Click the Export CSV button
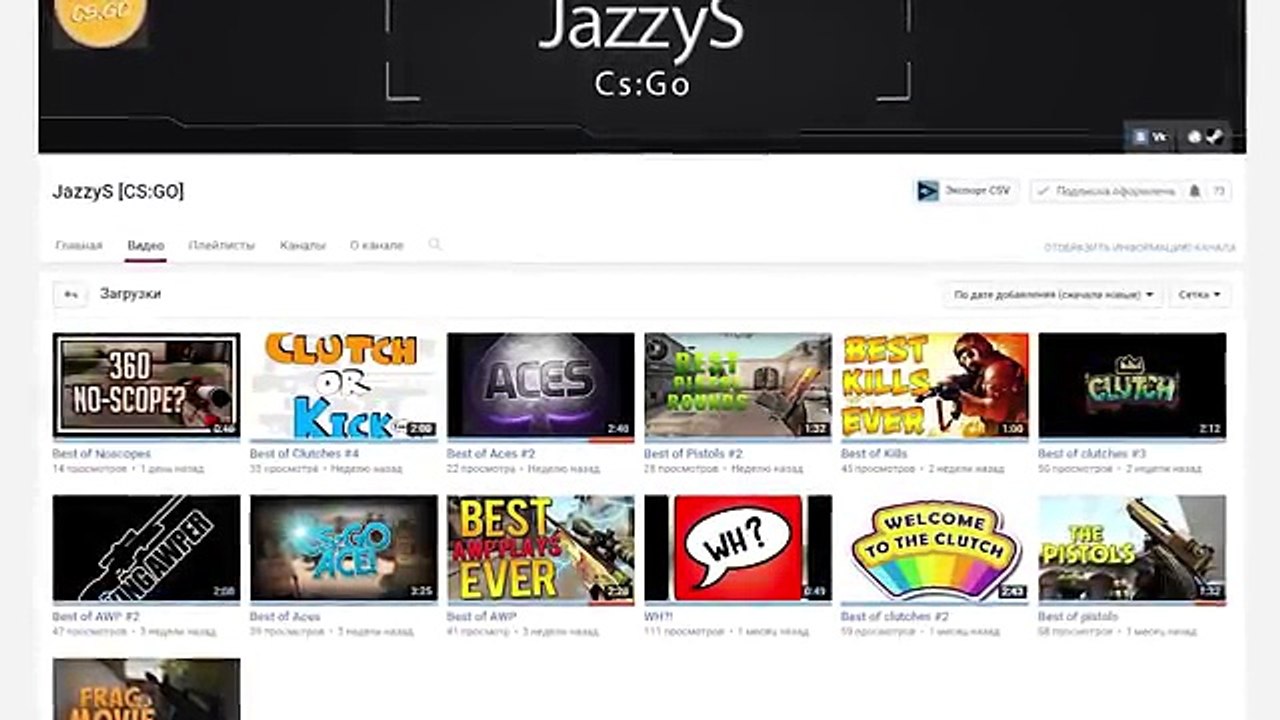The image size is (1280, 720). 965,191
